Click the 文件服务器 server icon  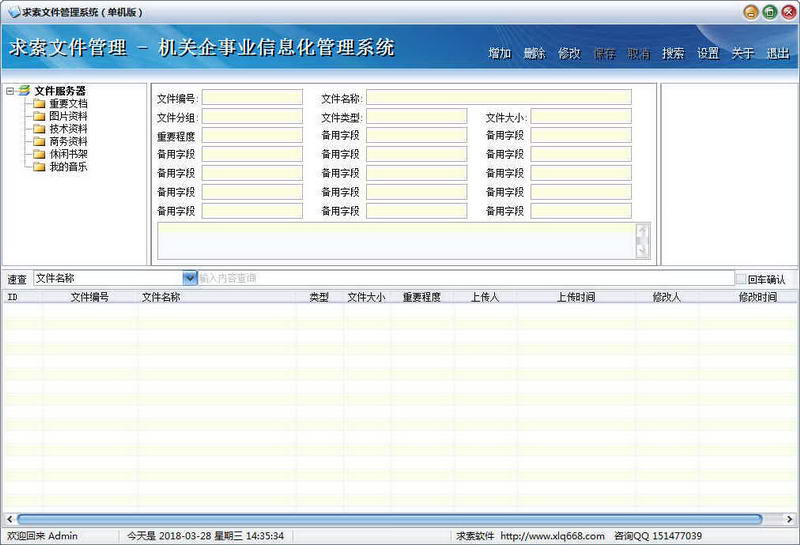coord(23,91)
